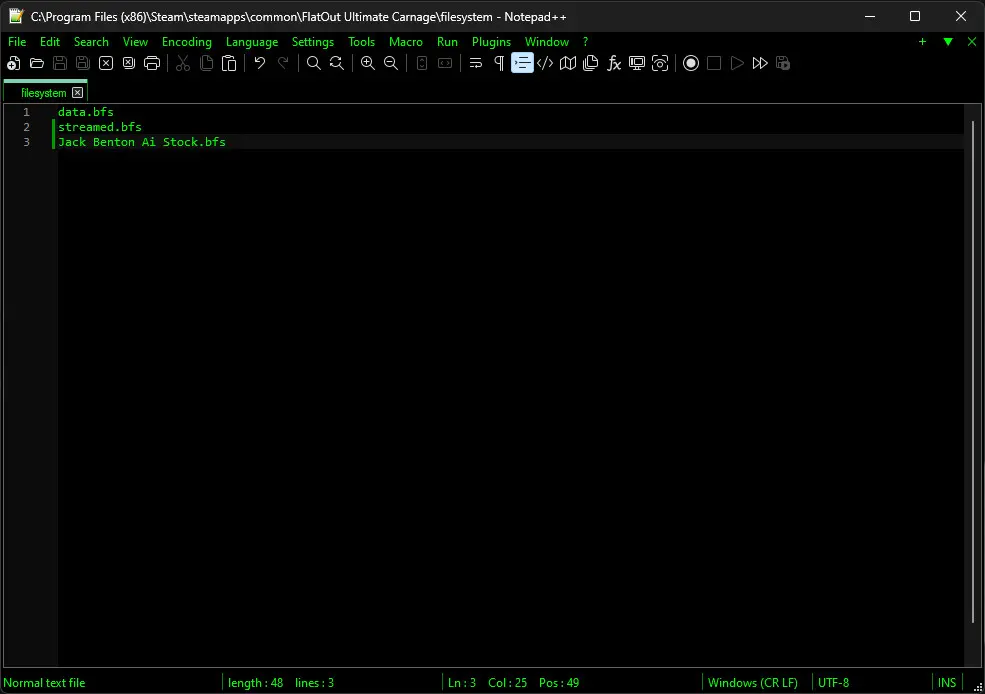Zoom out with the minus magnifier
The width and height of the screenshot is (985, 694).
coord(391,63)
